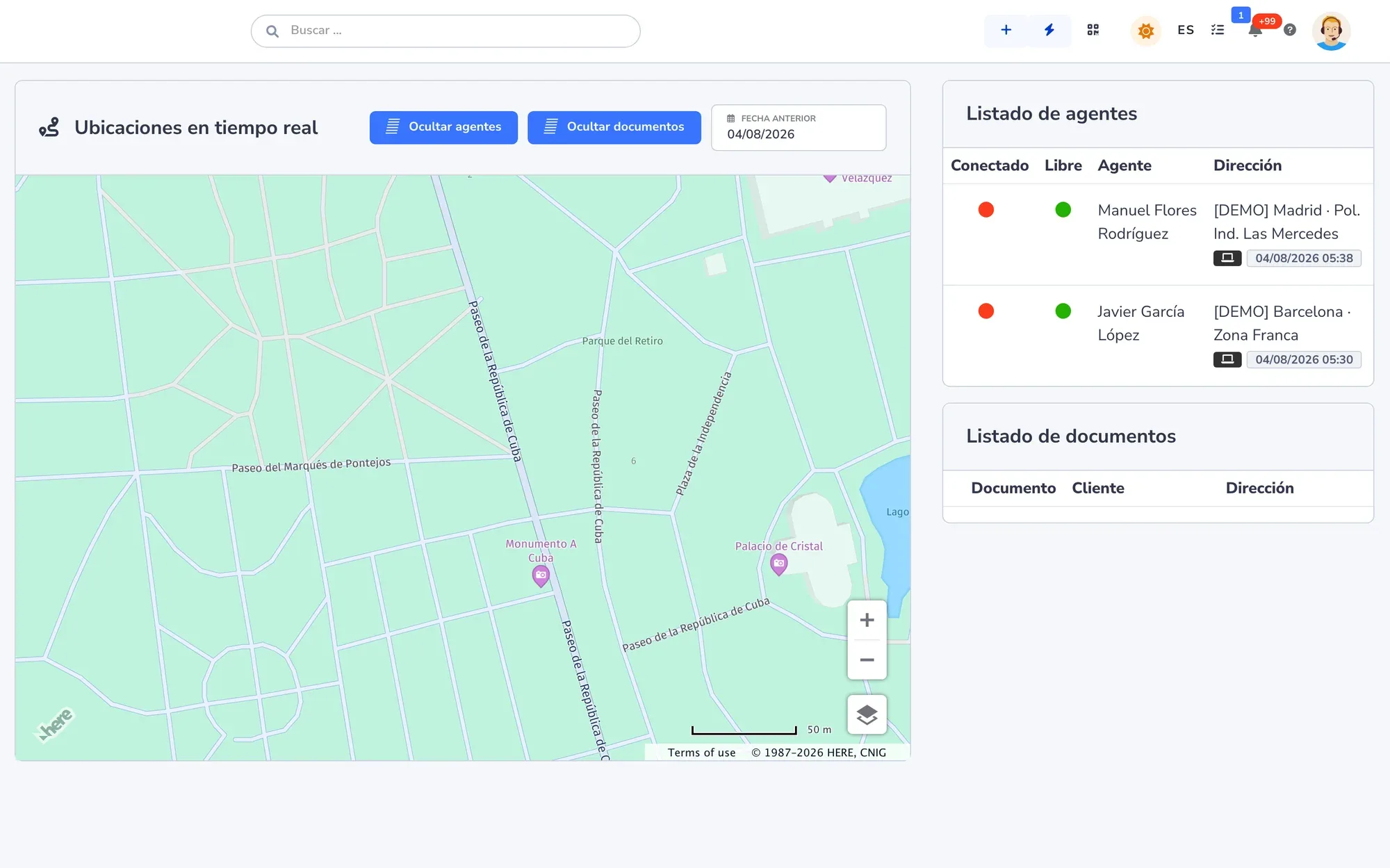The height and width of the screenshot is (868, 1390).
Task: Click [DEMO] Barcelona · Zona Franca address
Action: 1282,323
